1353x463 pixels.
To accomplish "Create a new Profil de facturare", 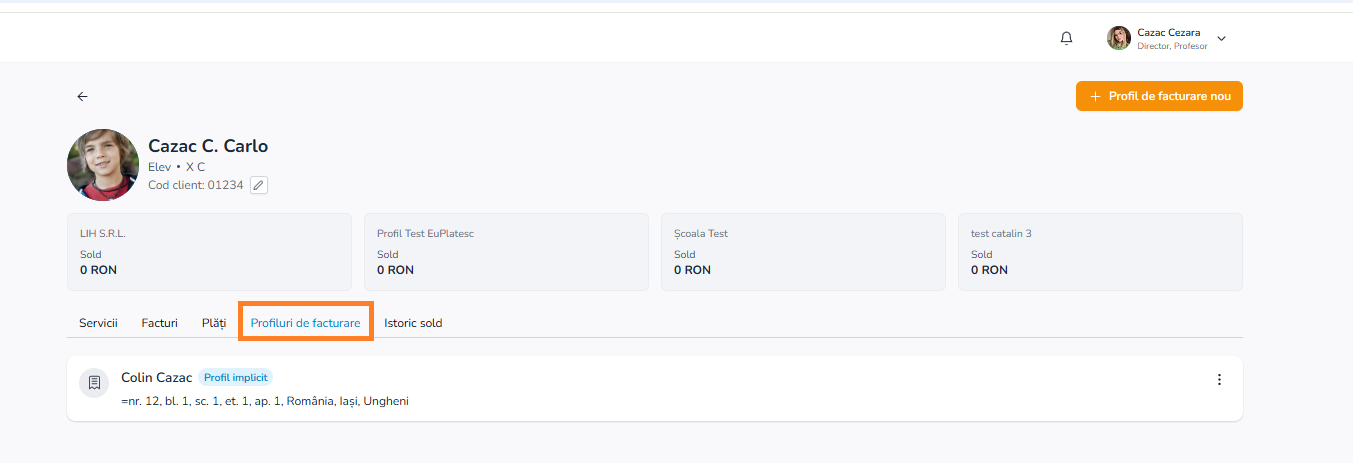I will point(1159,96).
